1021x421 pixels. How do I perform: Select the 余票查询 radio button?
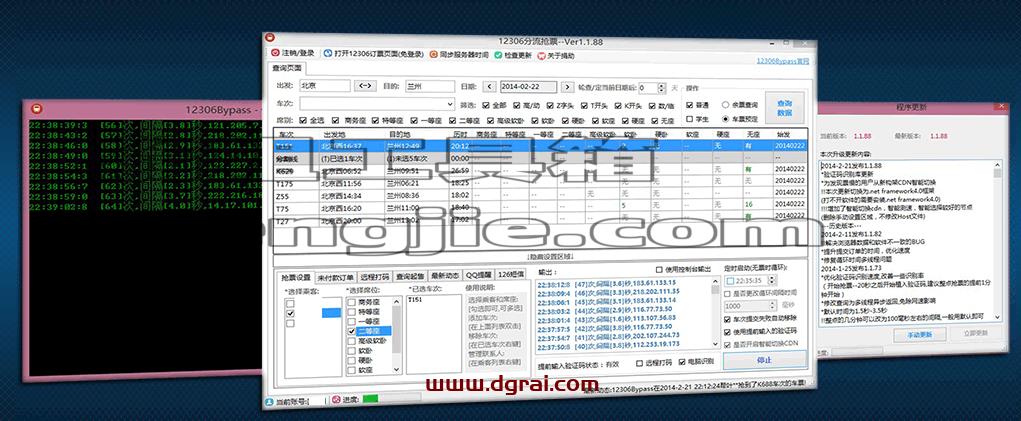pos(725,104)
